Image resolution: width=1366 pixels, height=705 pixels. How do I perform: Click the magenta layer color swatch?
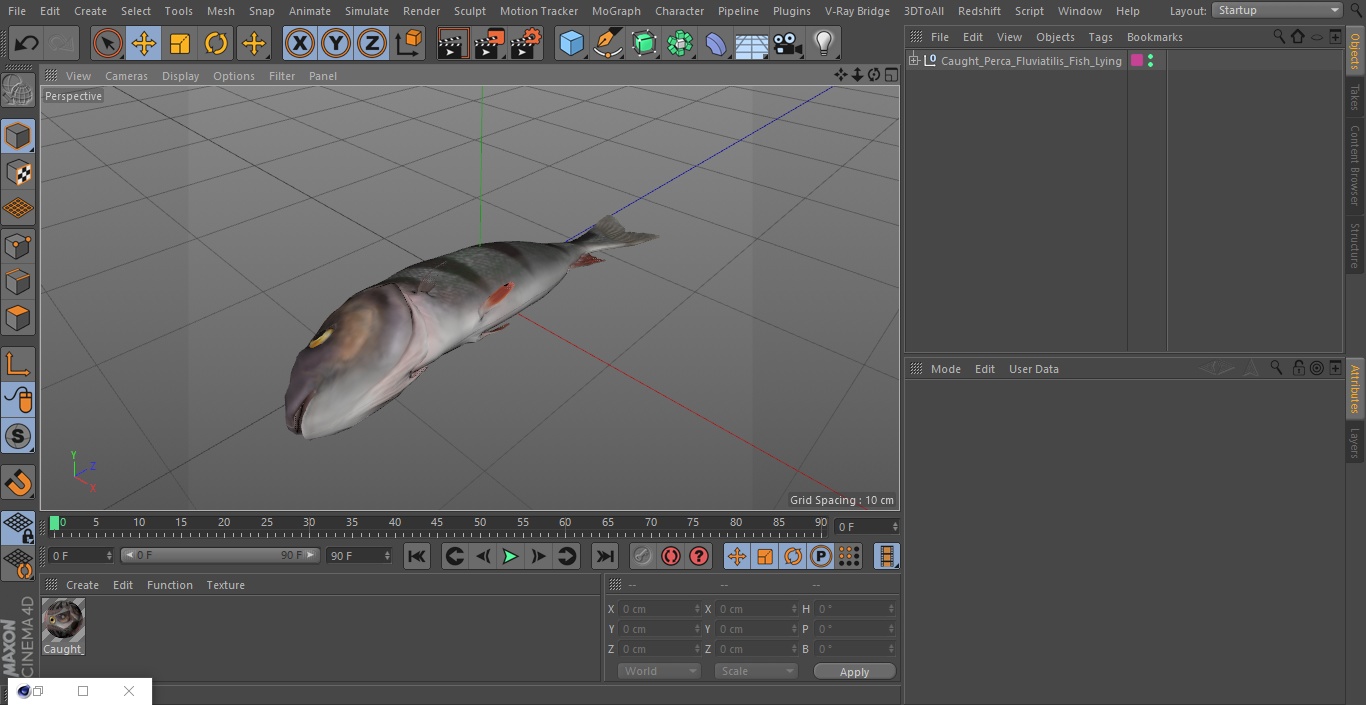pos(1137,61)
